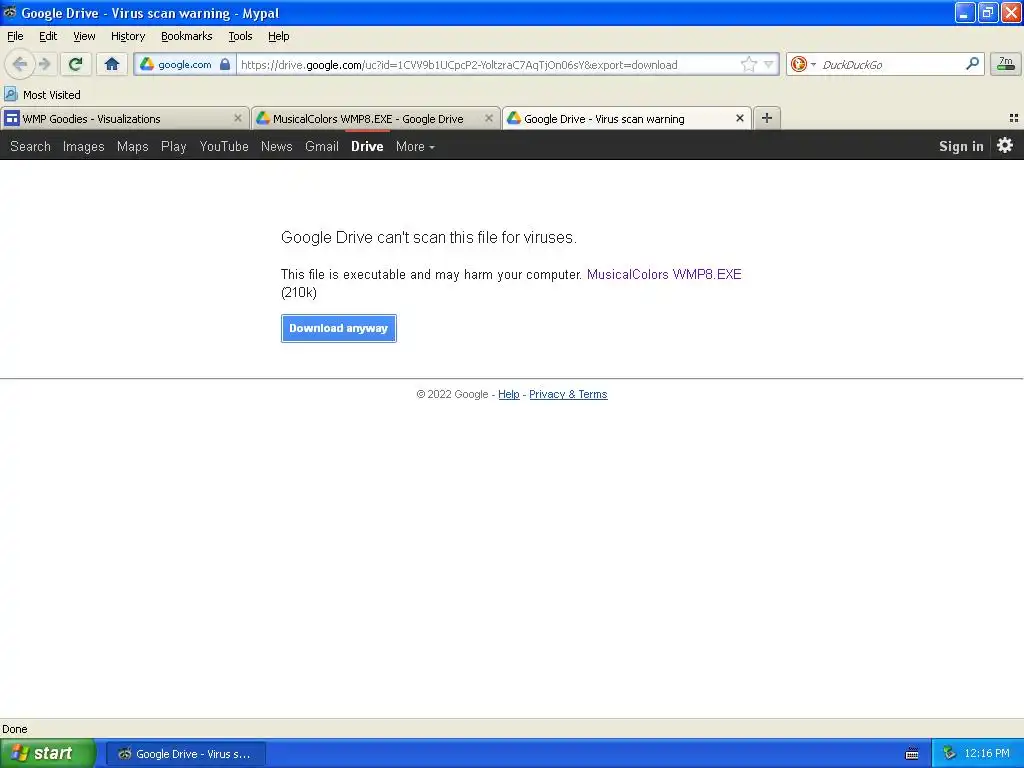Reload the page with the refresh icon
Image resolution: width=1024 pixels, height=768 pixels.
click(76, 64)
